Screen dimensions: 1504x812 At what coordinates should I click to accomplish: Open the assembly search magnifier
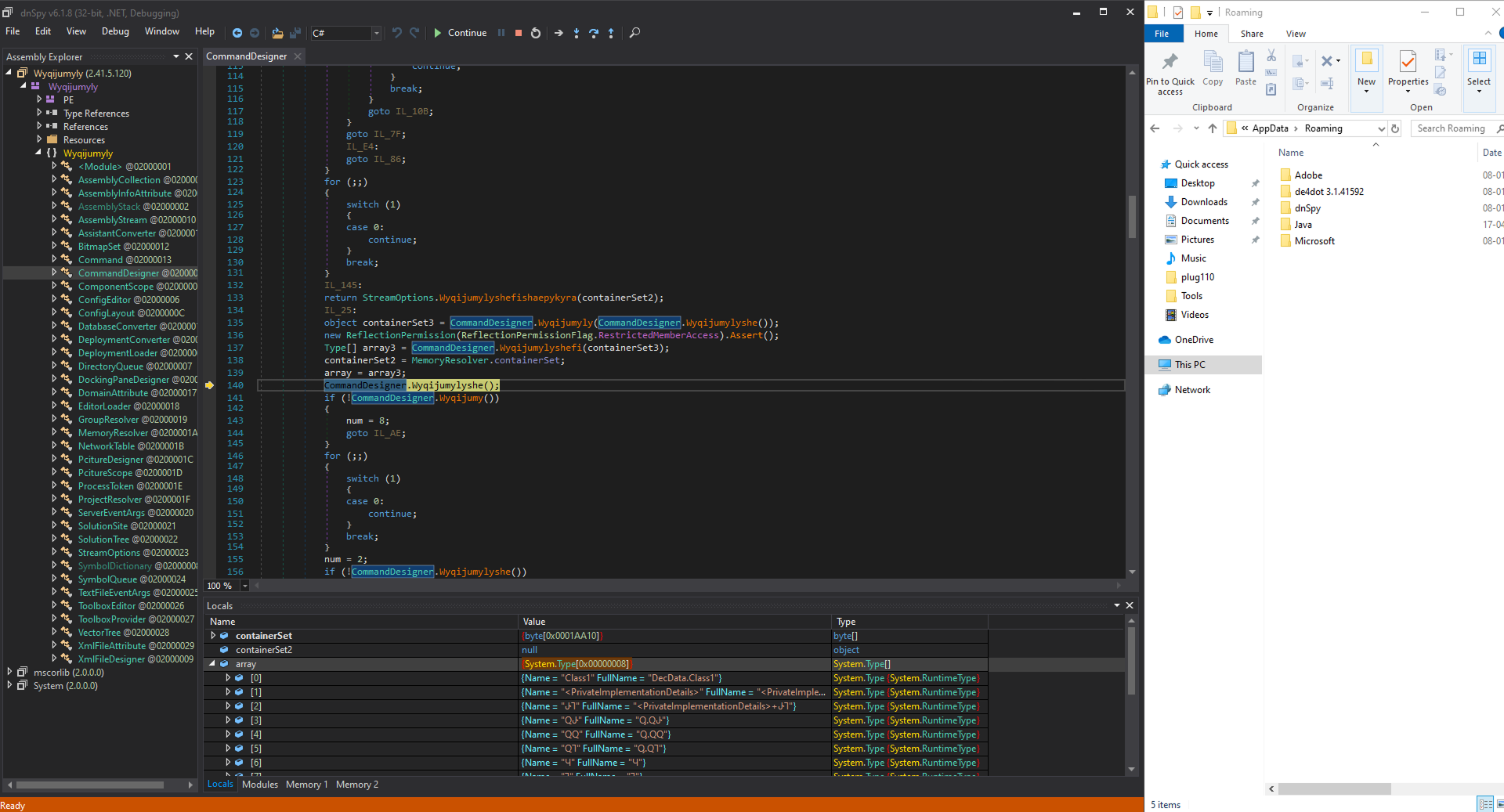coord(634,33)
